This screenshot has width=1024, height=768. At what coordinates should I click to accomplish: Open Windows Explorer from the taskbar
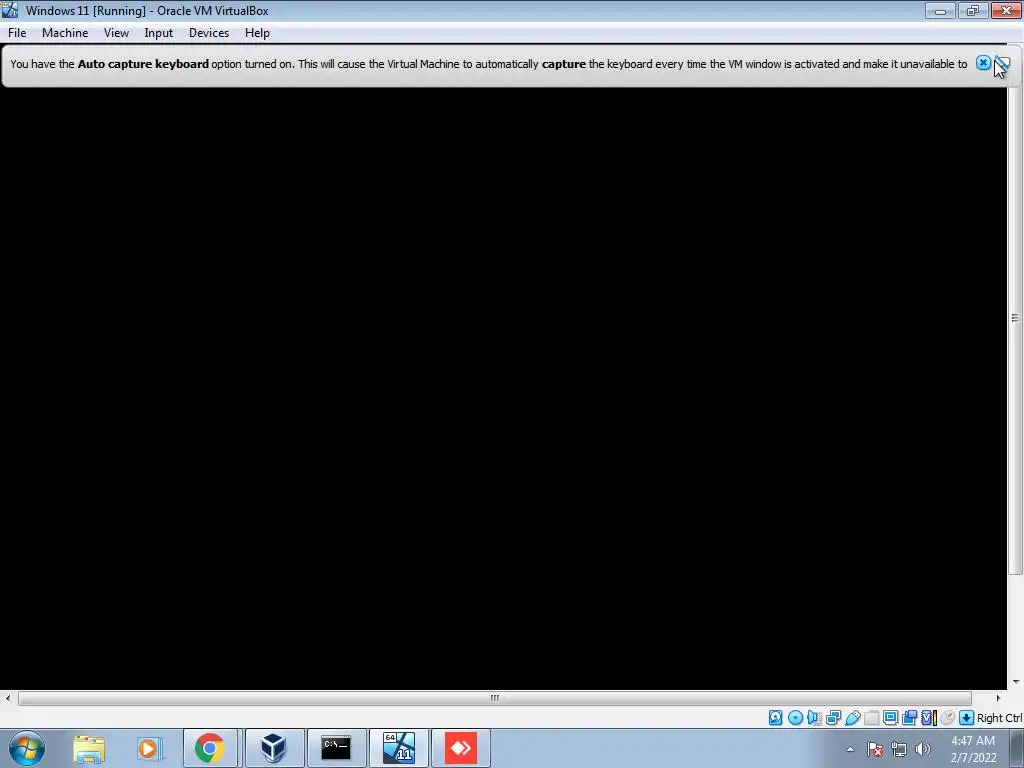tap(89, 748)
